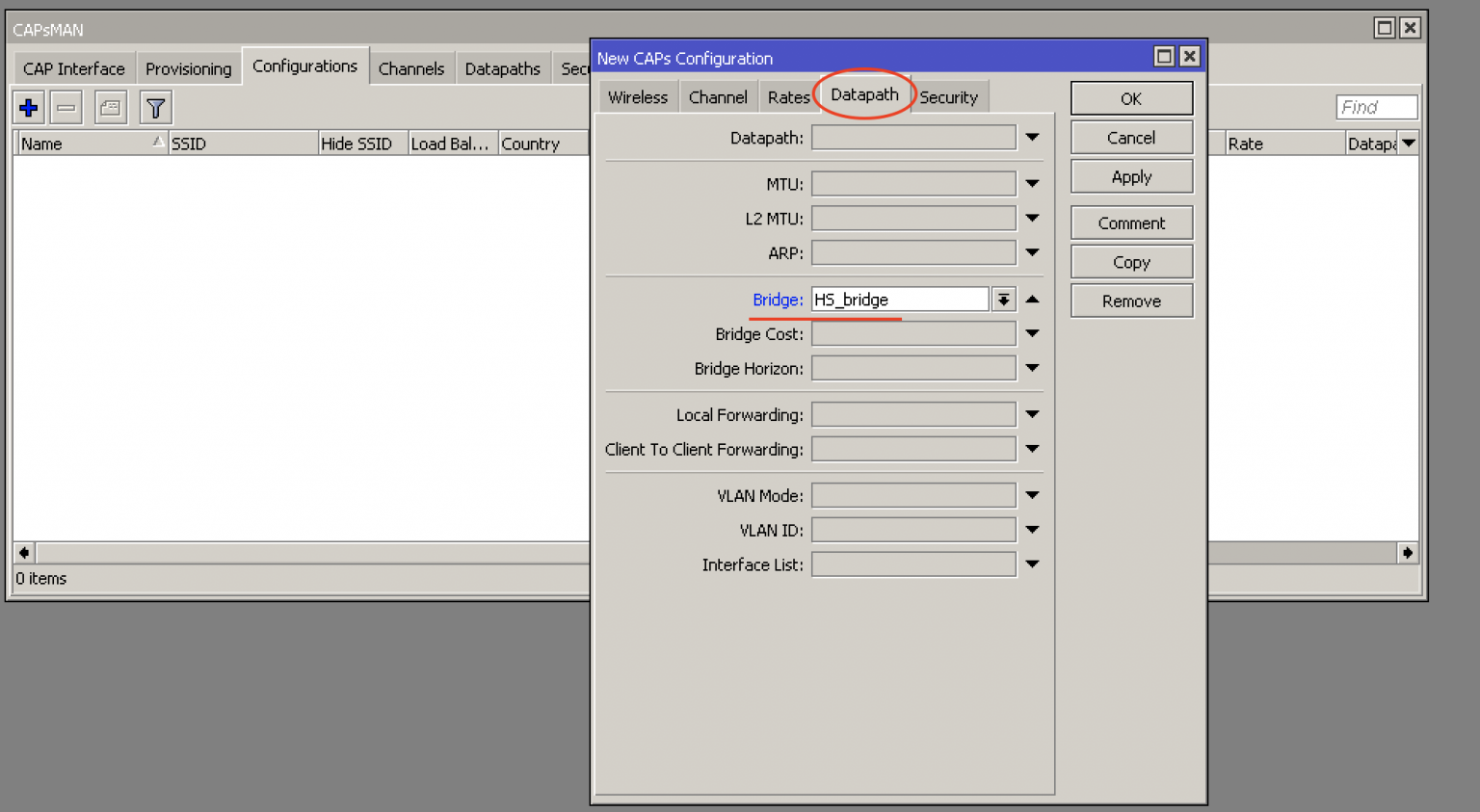Open column chooser dropdown in table header
The height and width of the screenshot is (812, 1480).
pos(1409,144)
